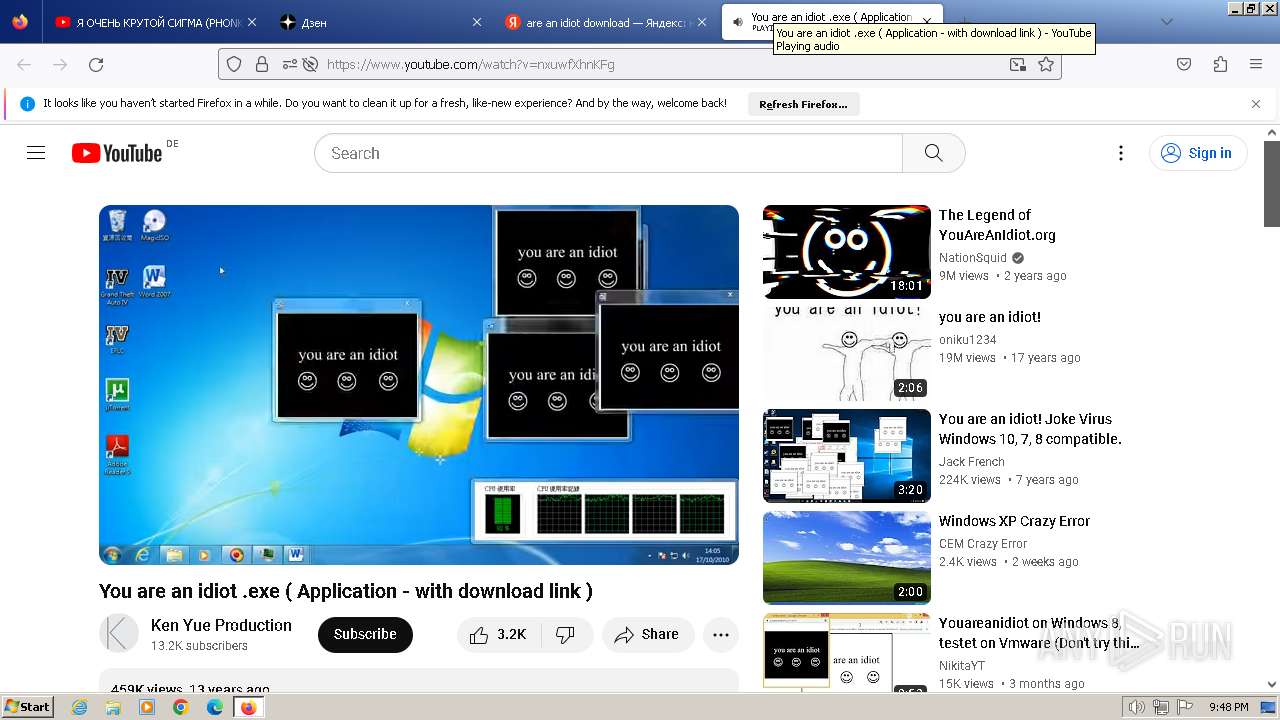The height and width of the screenshot is (720, 1280).
Task: Dismiss the Firefox notification bar
Action: point(1256,104)
